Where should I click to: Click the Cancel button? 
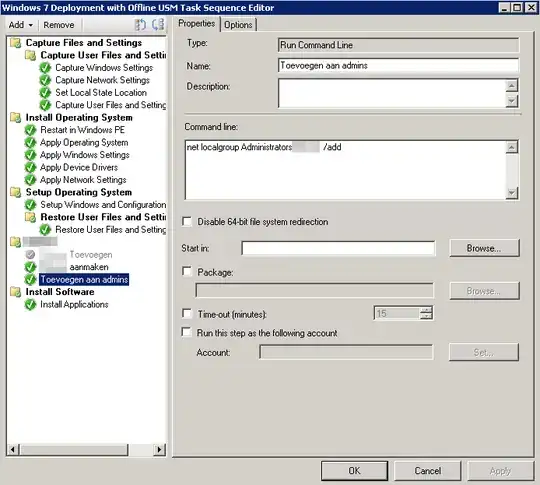click(x=427, y=471)
